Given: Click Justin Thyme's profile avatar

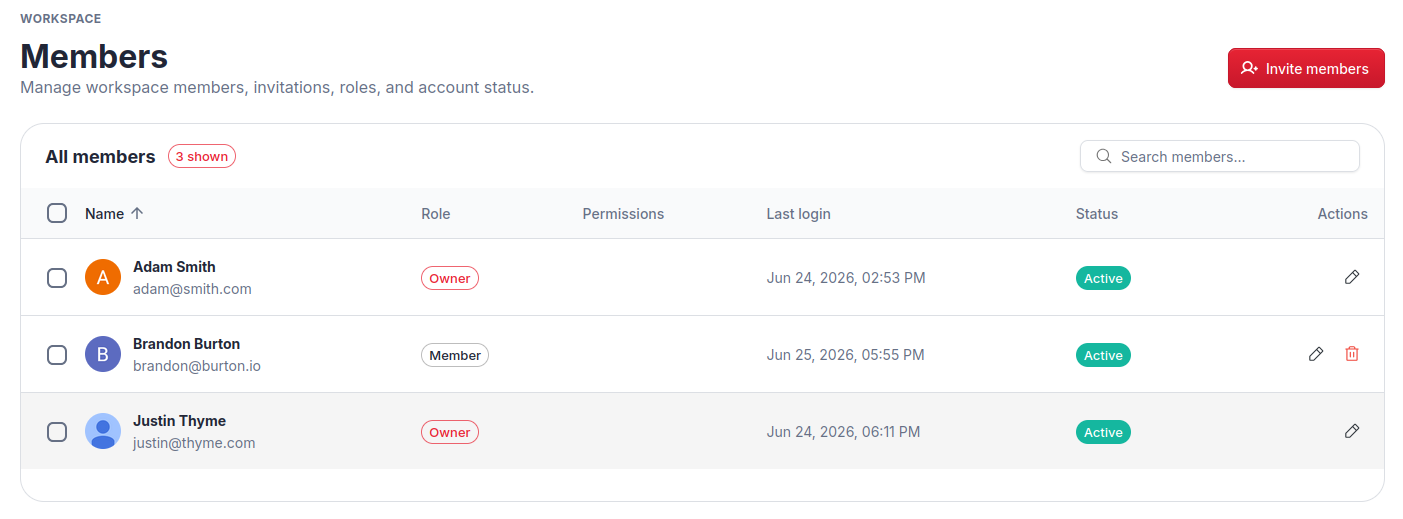Looking at the screenshot, I should coord(103,431).
